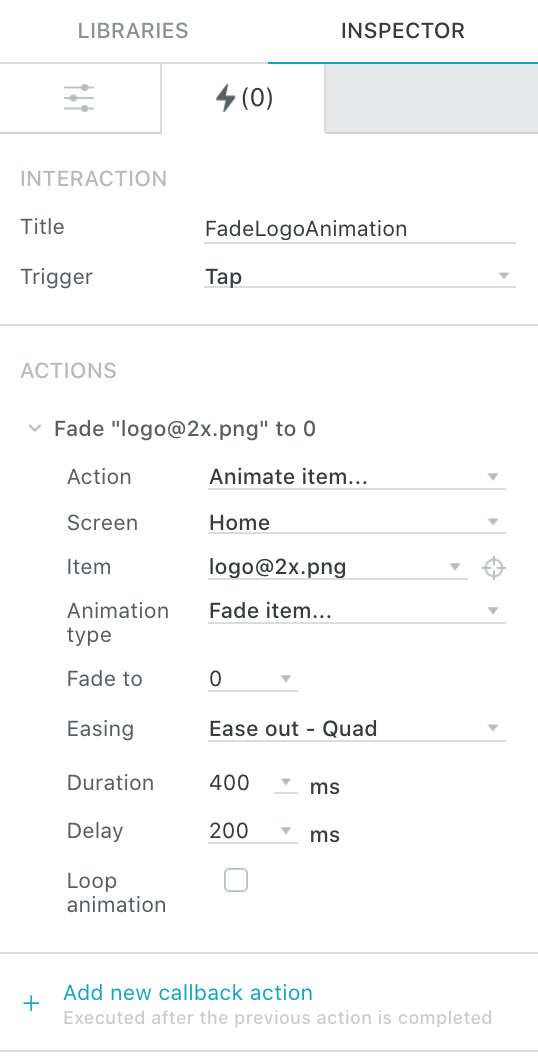Image resolution: width=538 pixels, height=1060 pixels.
Task: Click the plus icon for callback action
Action: [x=31, y=1003]
